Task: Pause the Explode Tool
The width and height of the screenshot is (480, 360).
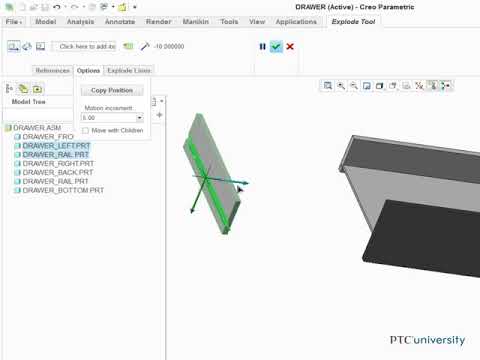Action: [x=262, y=47]
